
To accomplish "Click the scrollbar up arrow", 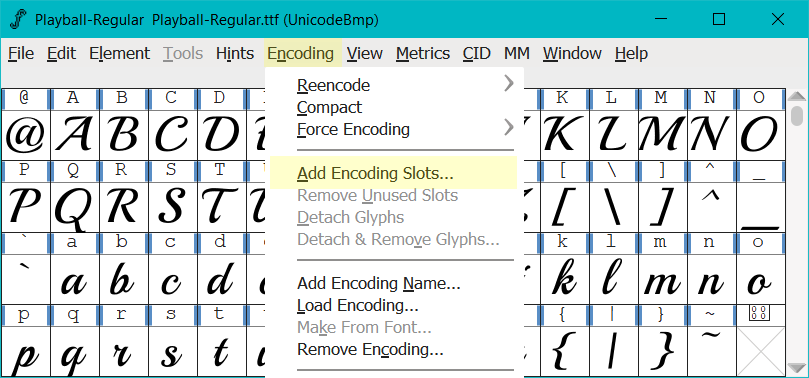I will [x=797, y=96].
